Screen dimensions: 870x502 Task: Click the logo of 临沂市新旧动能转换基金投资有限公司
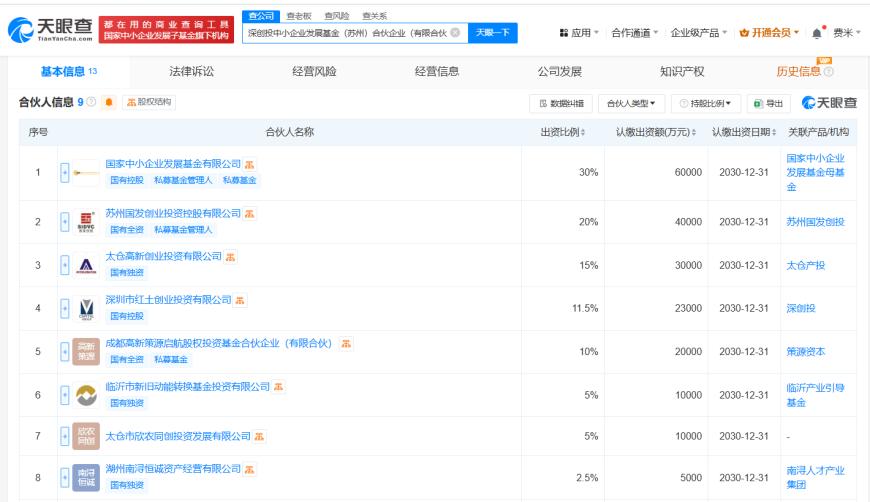(x=86, y=395)
